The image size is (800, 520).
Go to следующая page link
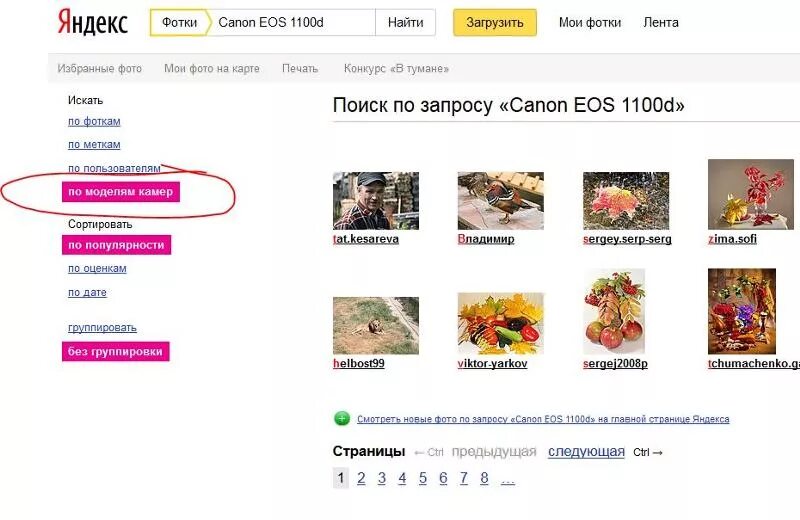(x=586, y=452)
